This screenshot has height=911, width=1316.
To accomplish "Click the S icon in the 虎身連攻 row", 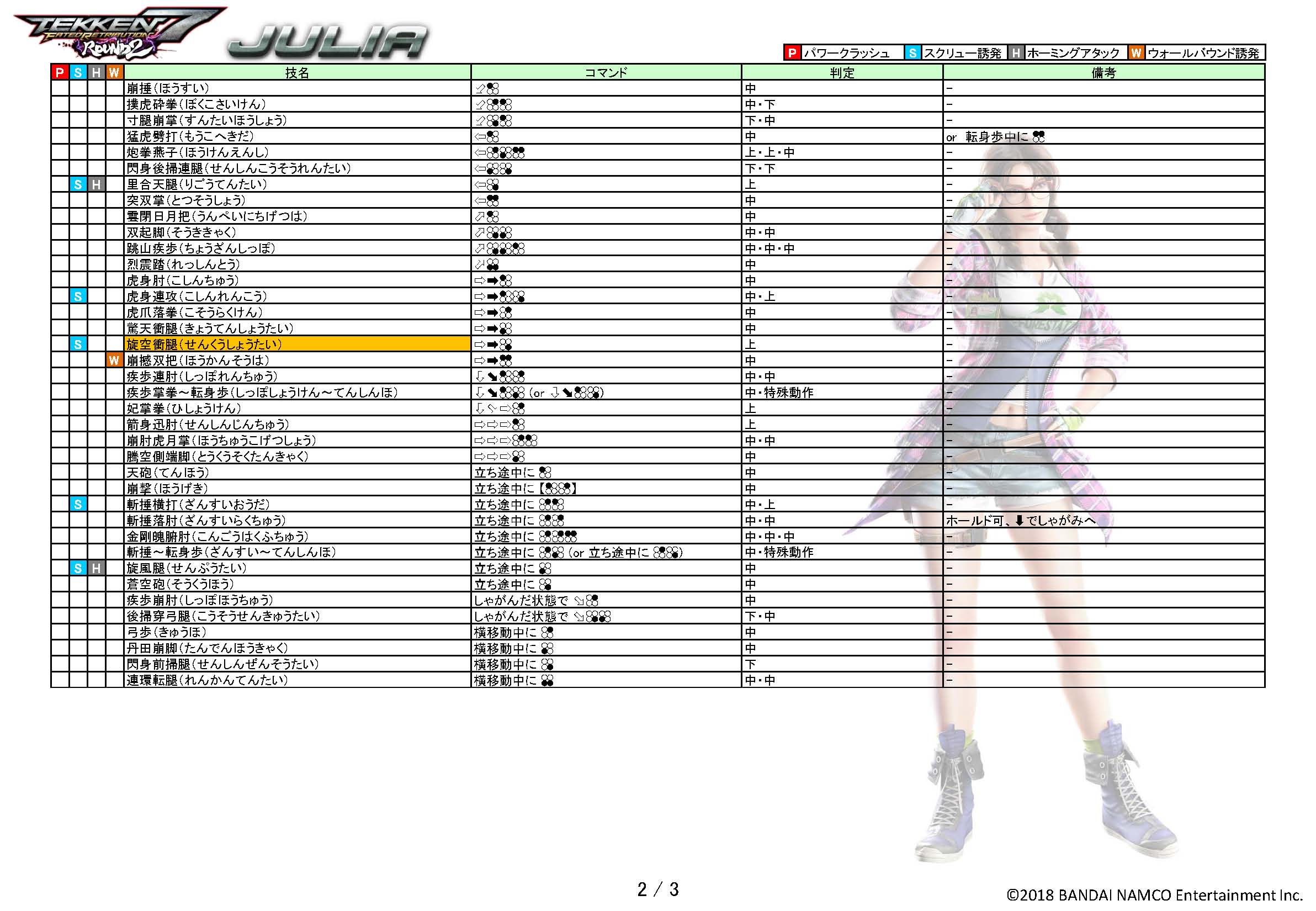I will (78, 296).
